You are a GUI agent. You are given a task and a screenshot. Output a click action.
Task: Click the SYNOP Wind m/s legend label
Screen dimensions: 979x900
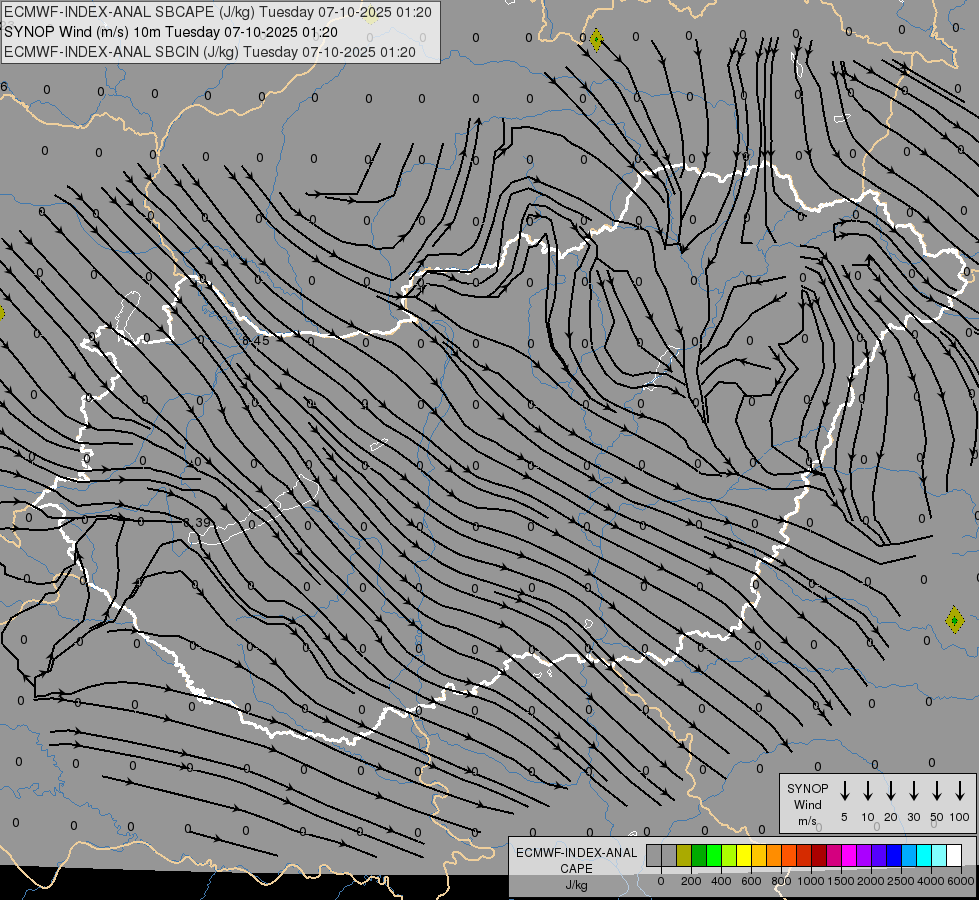[807, 804]
